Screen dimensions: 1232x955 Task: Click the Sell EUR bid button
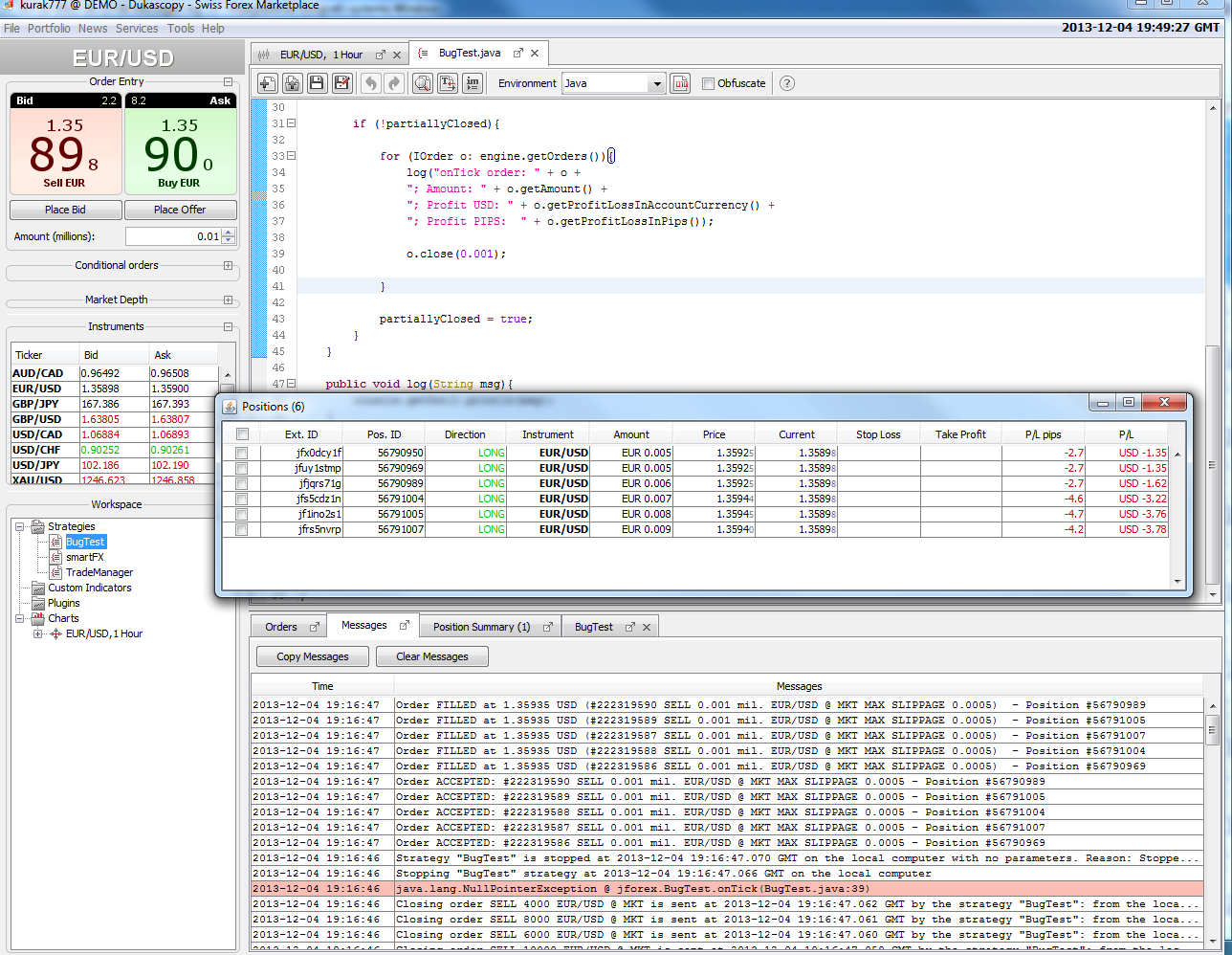(x=65, y=144)
